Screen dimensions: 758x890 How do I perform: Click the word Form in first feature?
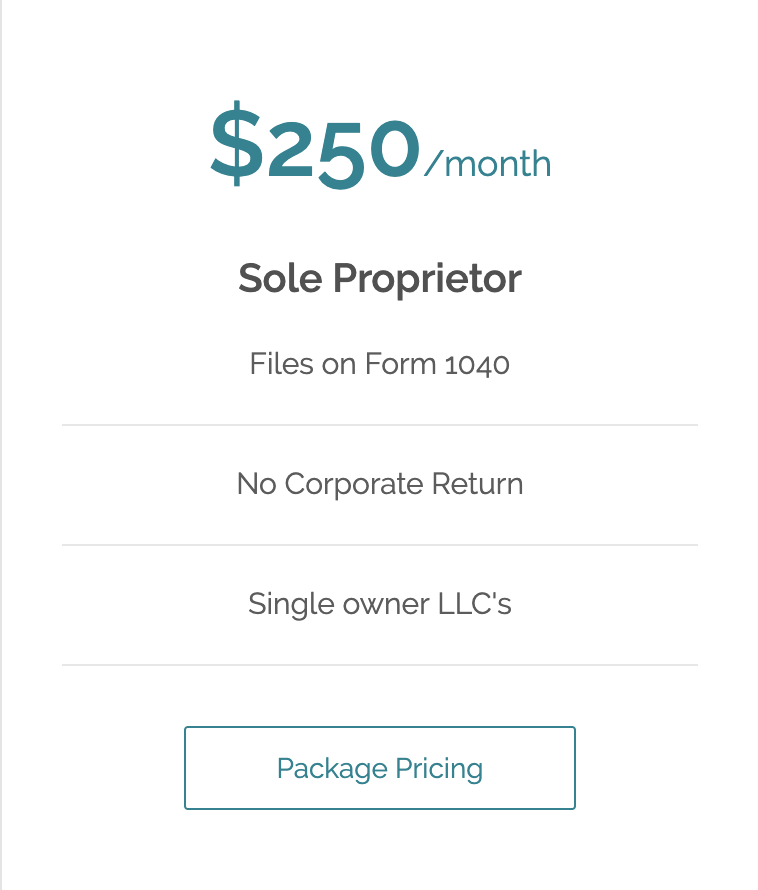[x=400, y=364]
